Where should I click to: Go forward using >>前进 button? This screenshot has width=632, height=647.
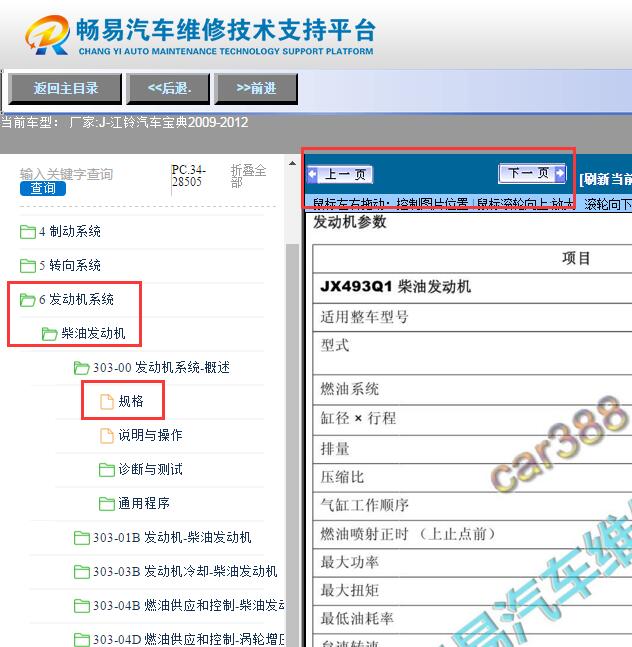pyautogui.click(x=256, y=88)
